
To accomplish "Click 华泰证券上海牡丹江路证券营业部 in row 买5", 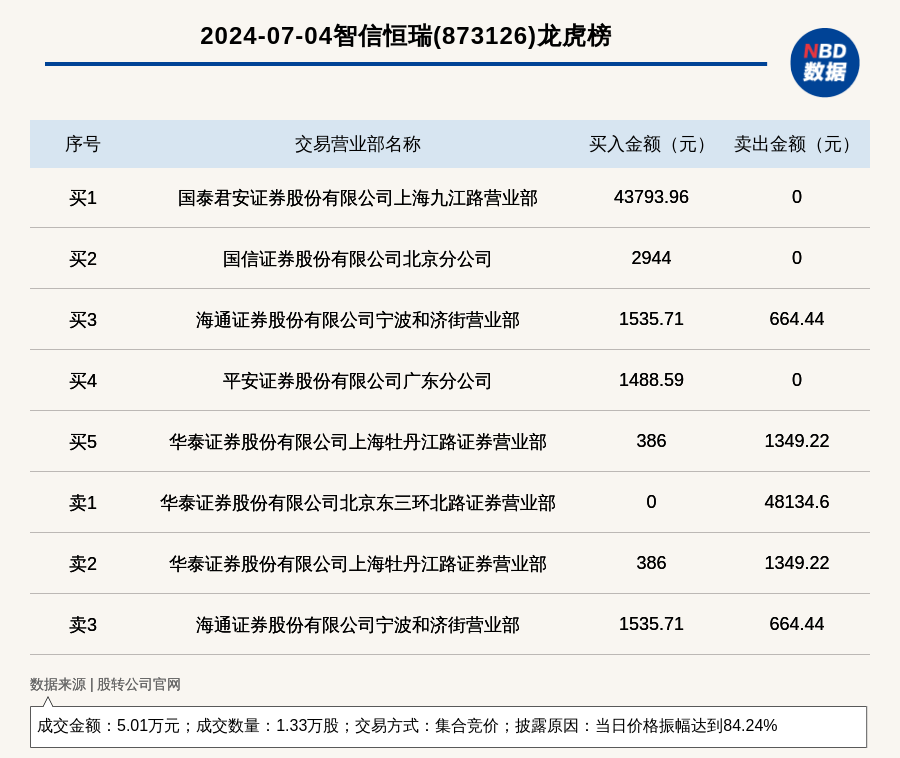I will tap(358, 442).
